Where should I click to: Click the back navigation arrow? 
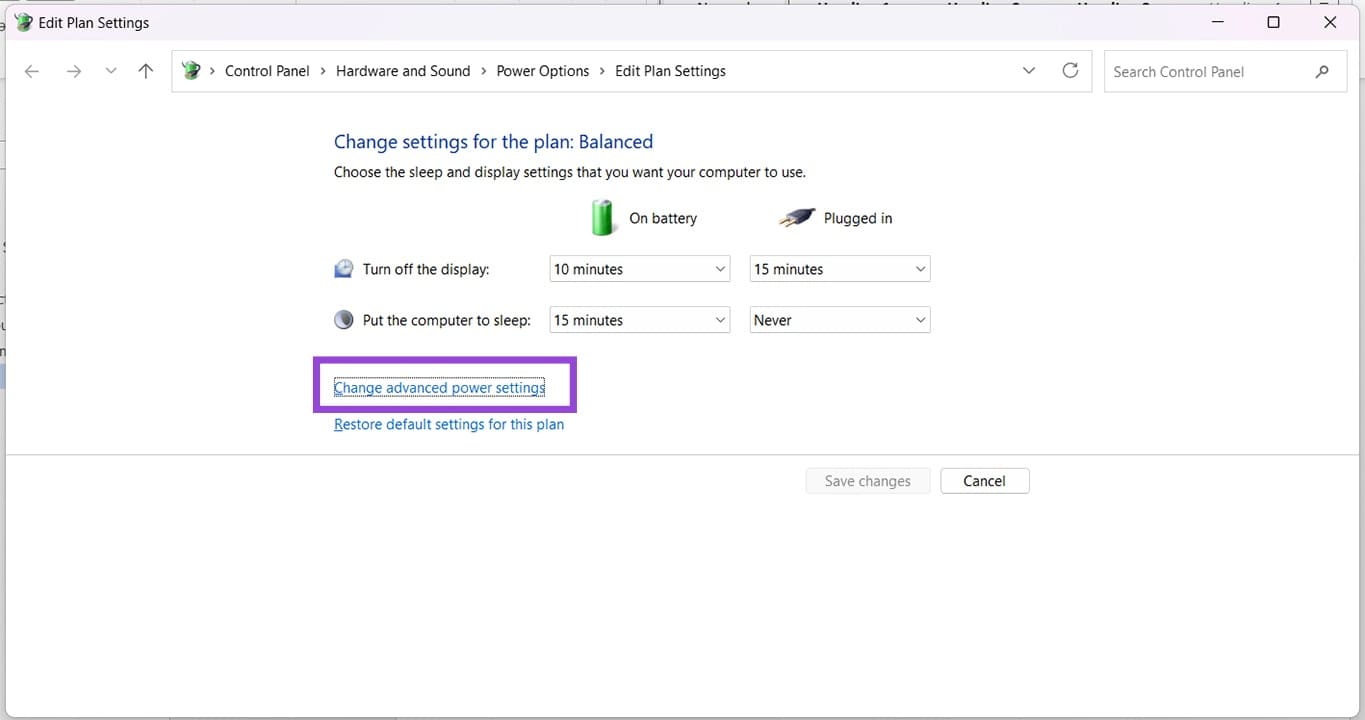click(x=31, y=71)
